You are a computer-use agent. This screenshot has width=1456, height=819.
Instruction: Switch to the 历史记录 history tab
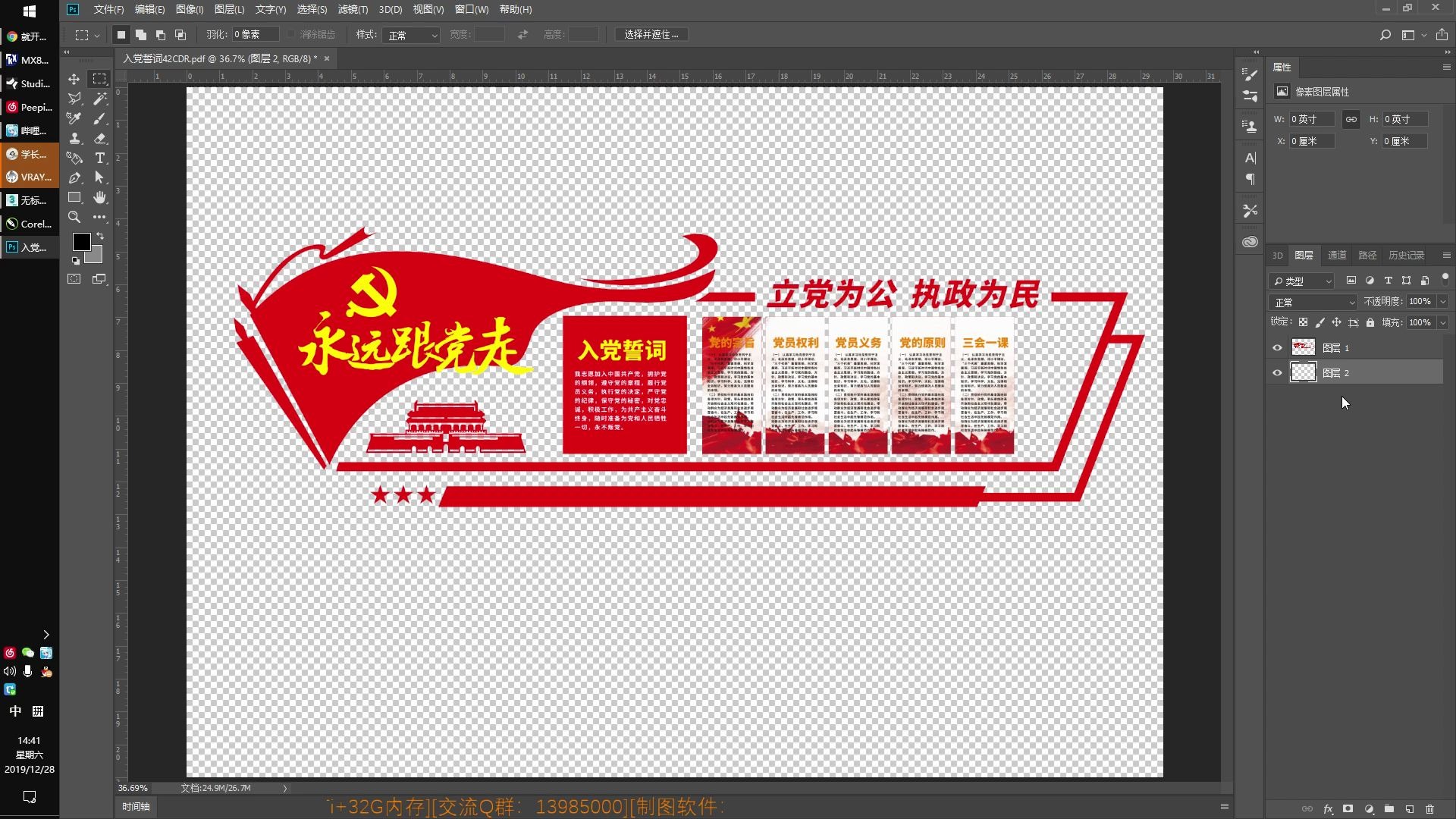coord(1406,256)
